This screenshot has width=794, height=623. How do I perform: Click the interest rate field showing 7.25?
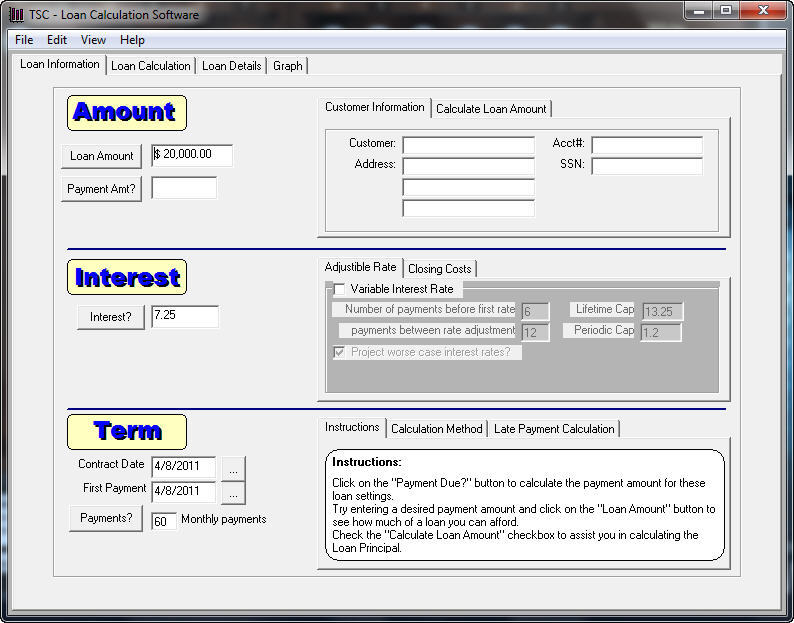pyautogui.click(x=185, y=316)
